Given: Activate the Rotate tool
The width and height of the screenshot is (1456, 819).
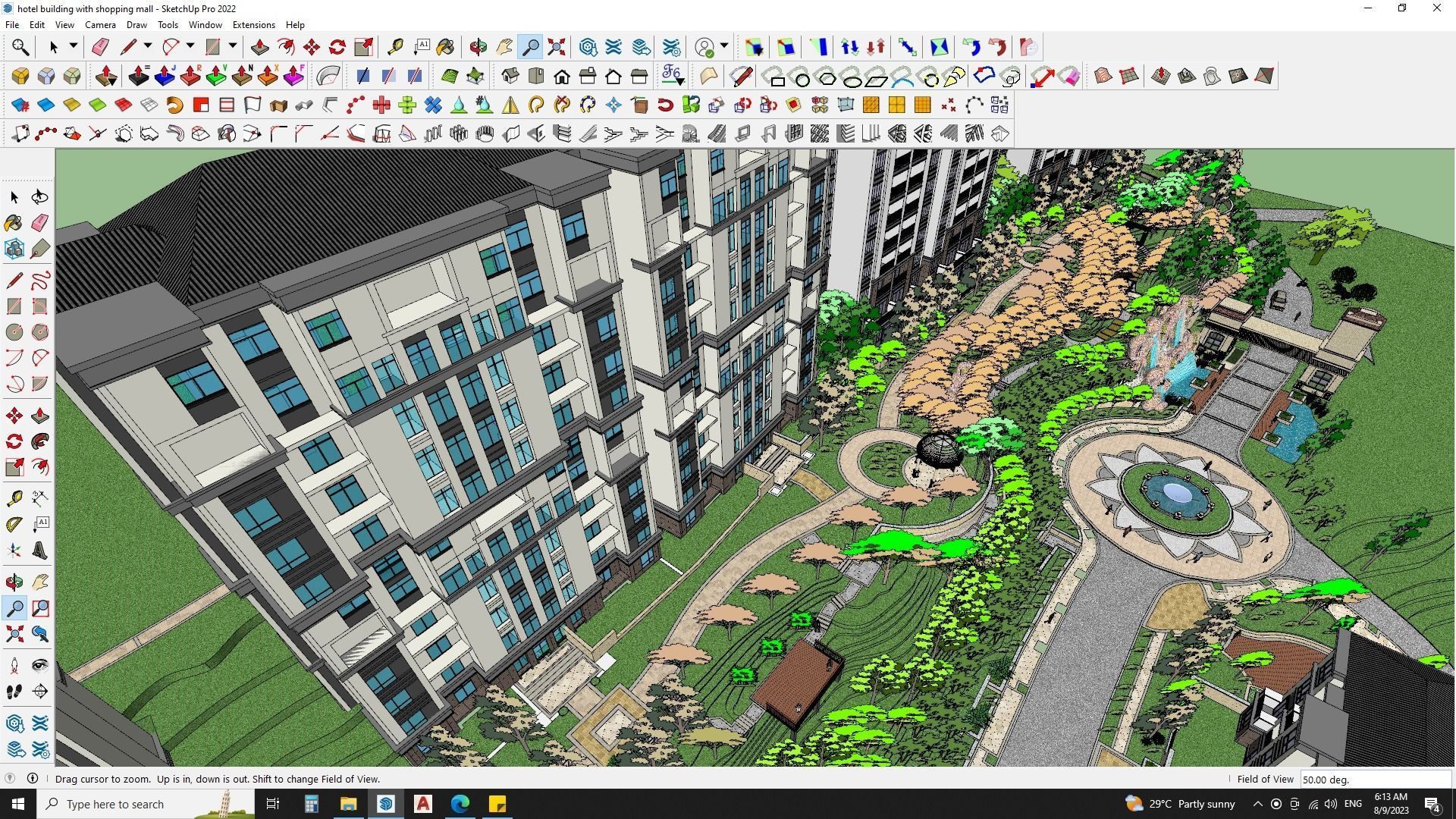Looking at the screenshot, I should (336, 46).
